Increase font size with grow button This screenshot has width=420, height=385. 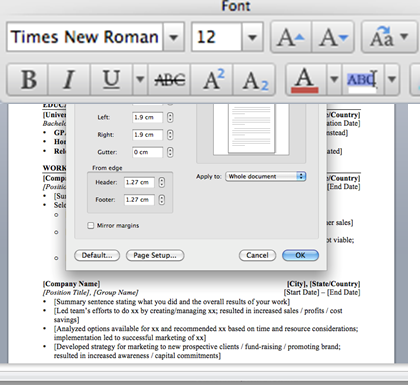pyautogui.click(x=291, y=37)
